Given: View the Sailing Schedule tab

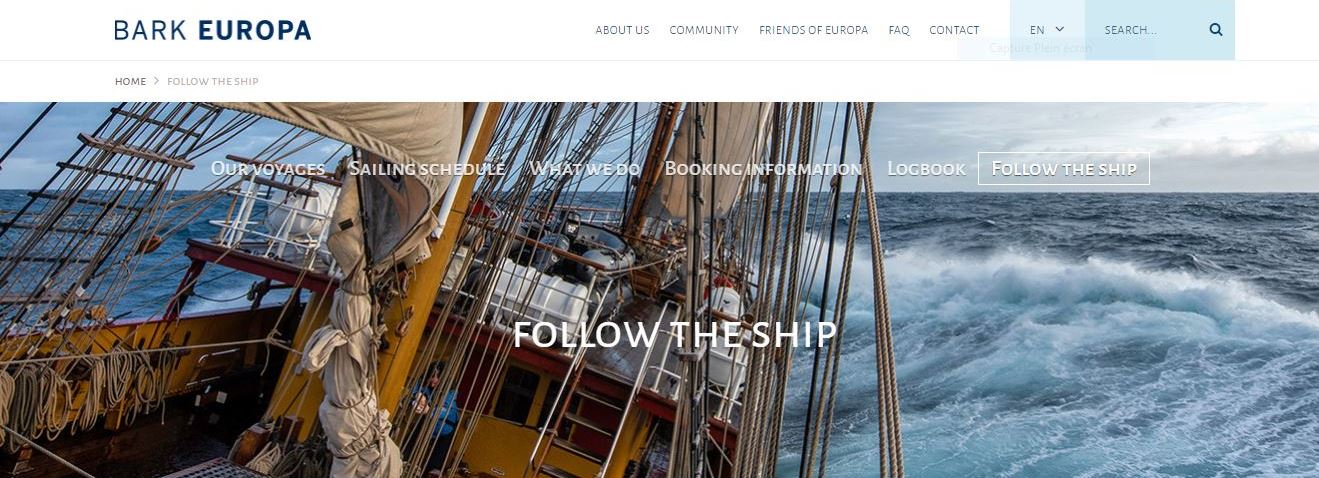Looking at the screenshot, I should (x=427, y=169).
